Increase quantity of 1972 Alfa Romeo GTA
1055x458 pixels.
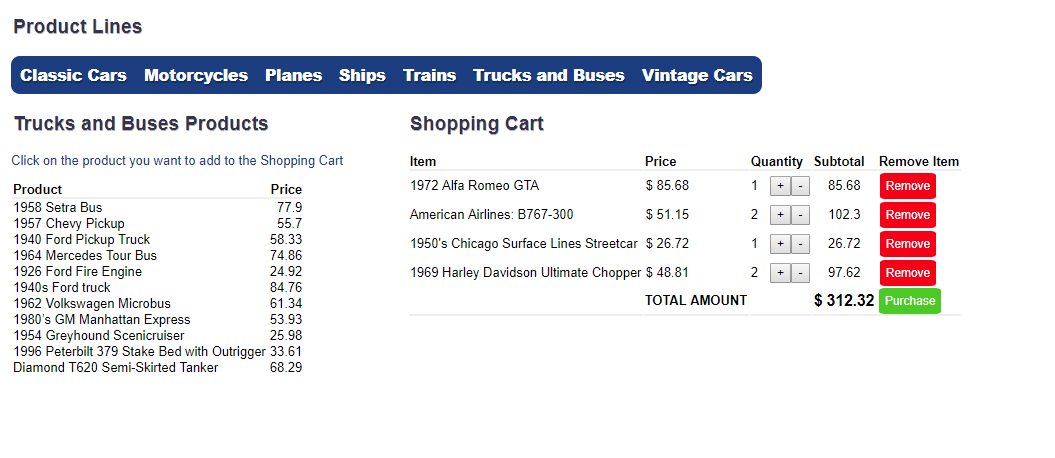[x=780, y=186]
